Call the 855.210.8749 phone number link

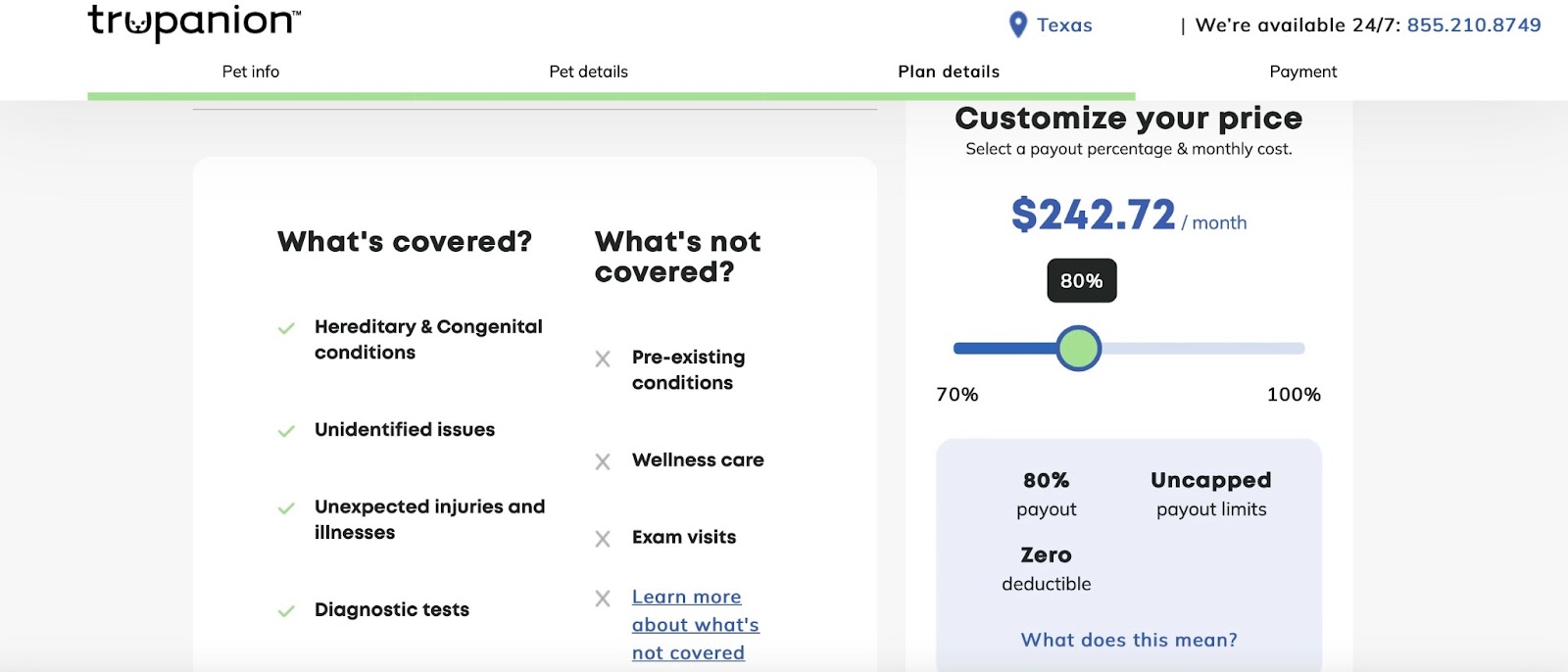click(1474, 25)
